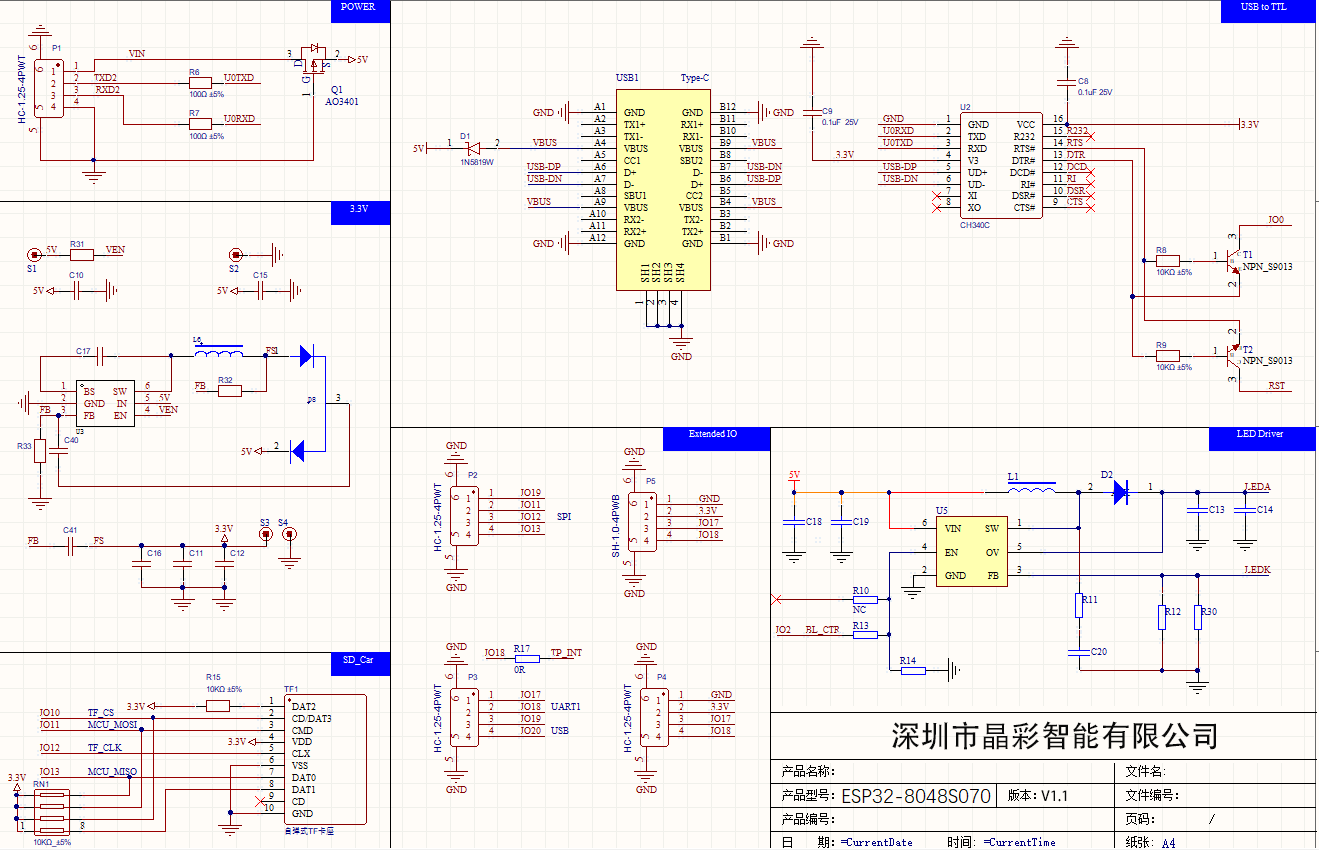Click the T1 NPN_S9013 transistor symbol

[x=1234, y=259]
